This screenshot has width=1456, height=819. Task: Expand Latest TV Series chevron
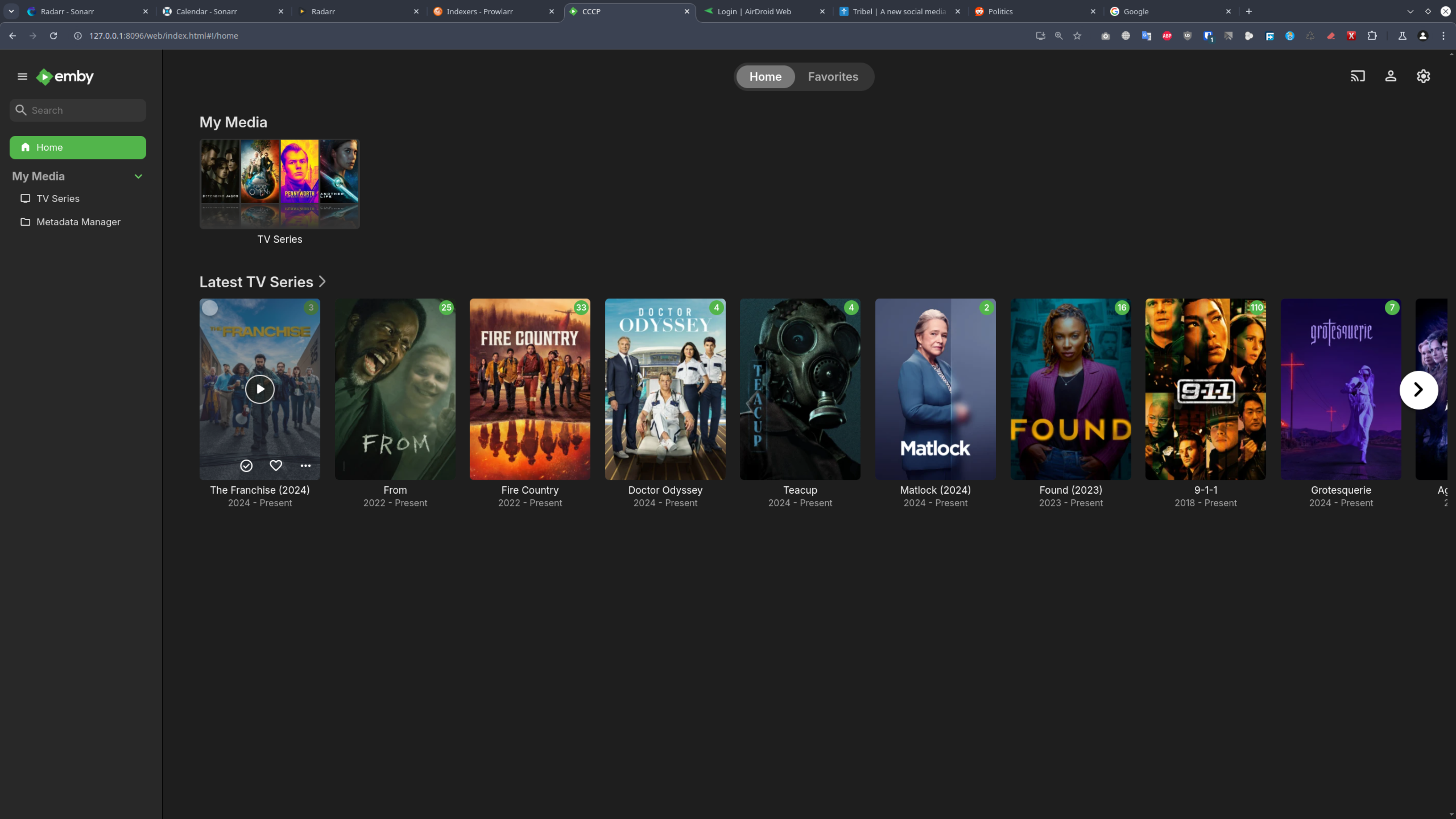click(x=322, y=281)
